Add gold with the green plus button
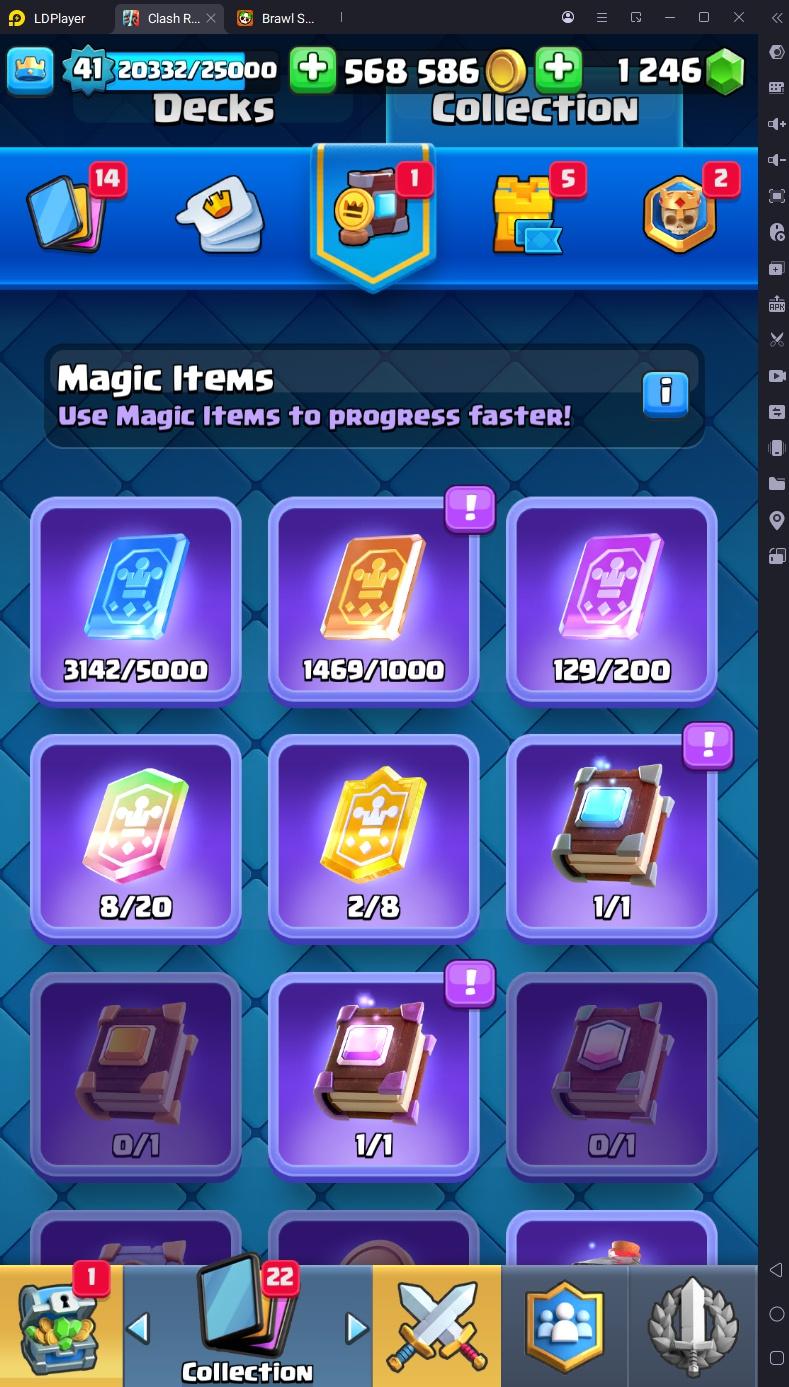The height and width of the screenshot is (1387, 789). tap(313, 69)
